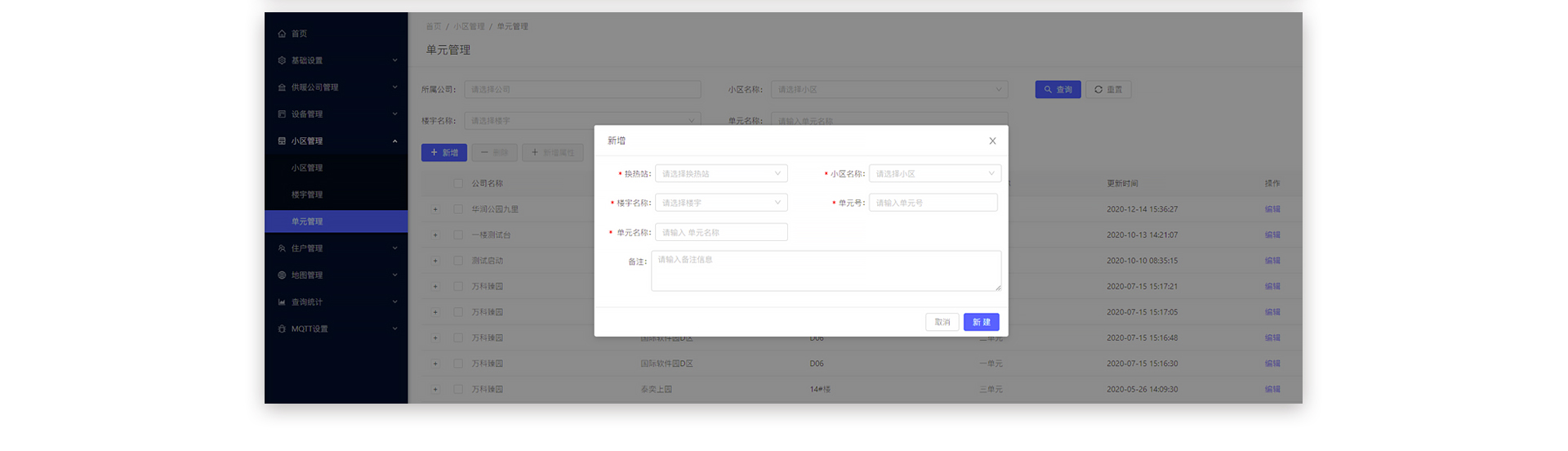Image resolution: width=1568 pixels, height=451 pixels.
Task: Click the 删除 button
Action: tap(494, 153)
